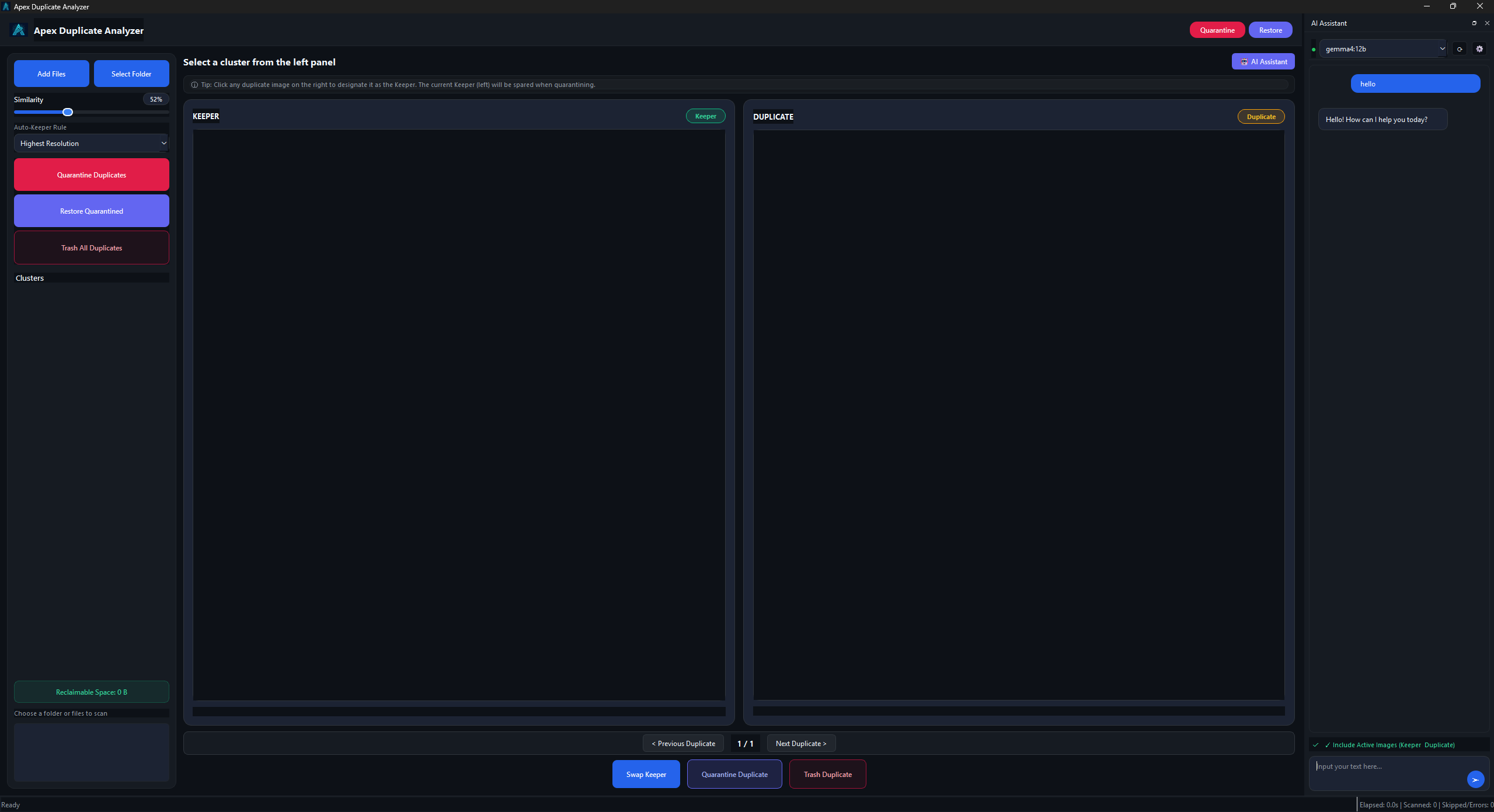Refresh the AI model list
Screen dimensions: 1494x812
coord(1460,49)
